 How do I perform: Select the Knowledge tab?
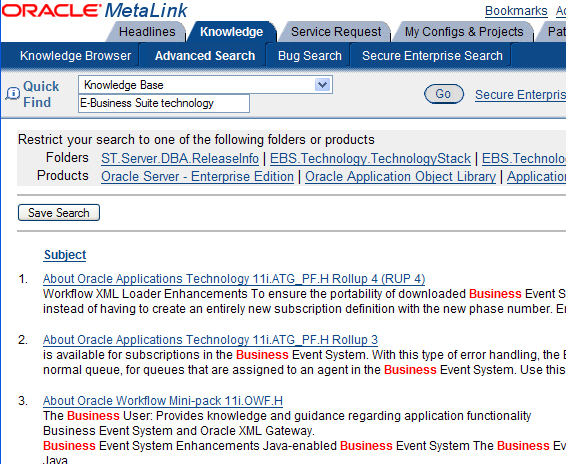coord(231,32)
